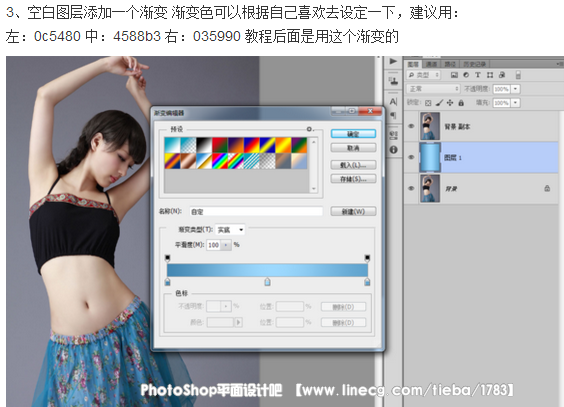Lock position move icon
564x407 pixels.
click(450, 103)
